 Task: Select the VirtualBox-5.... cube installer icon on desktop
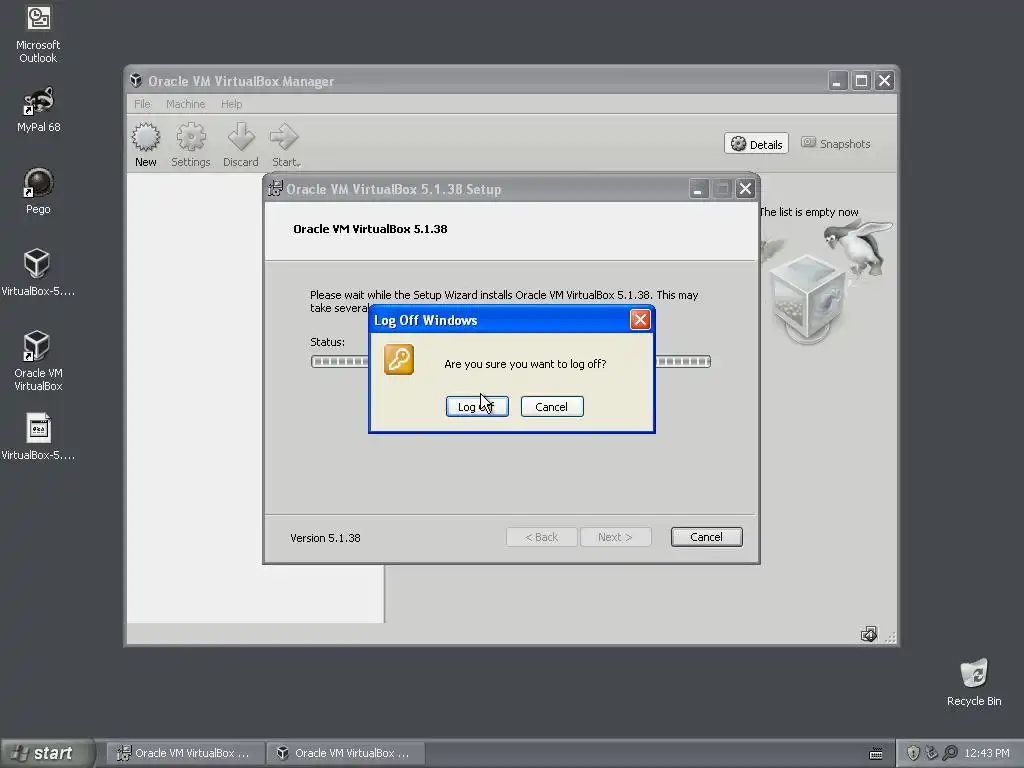click(38, 272)
